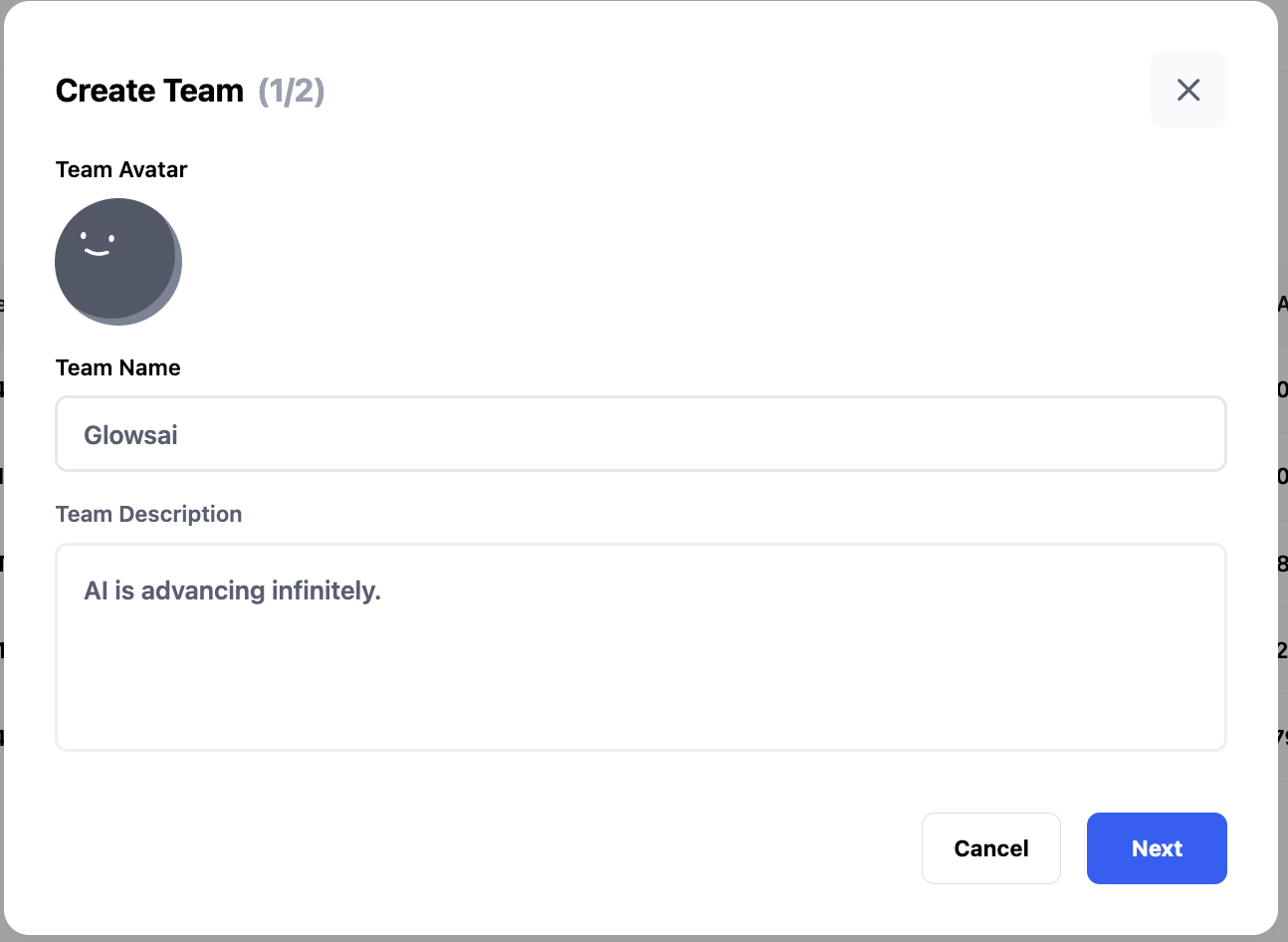Click the "Team Name" field label
Viewport: 1288px width, 942px height.
point(118,367)
